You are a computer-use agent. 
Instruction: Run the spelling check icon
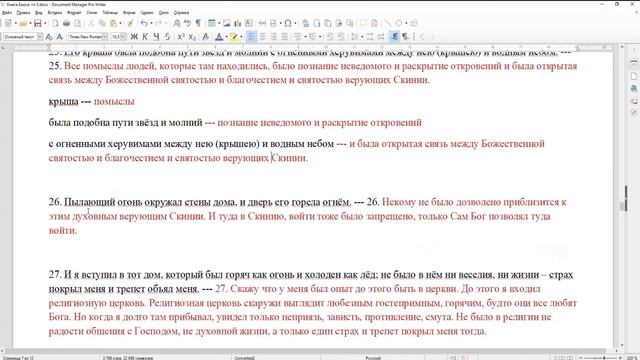187,23
